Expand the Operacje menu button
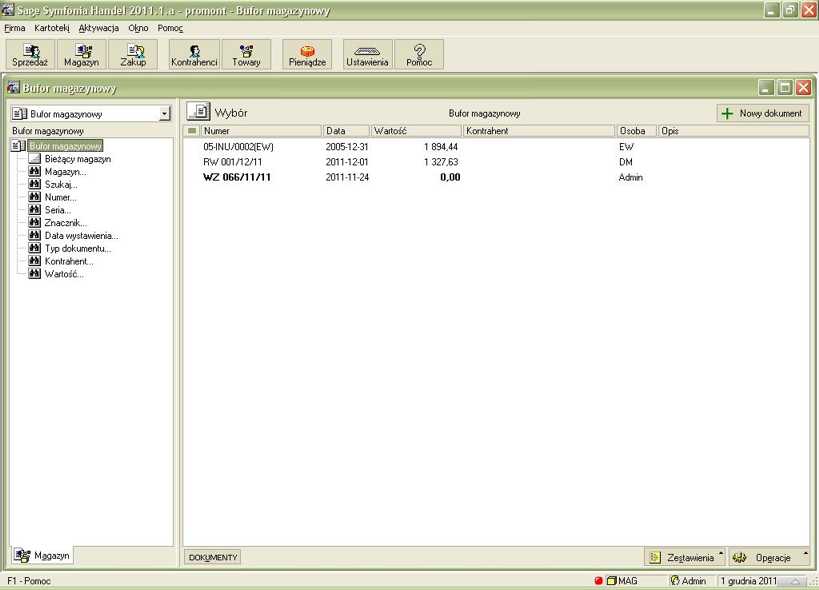This screenshot has height=590, width=819. pyautogui.click(x=769, y=558)
